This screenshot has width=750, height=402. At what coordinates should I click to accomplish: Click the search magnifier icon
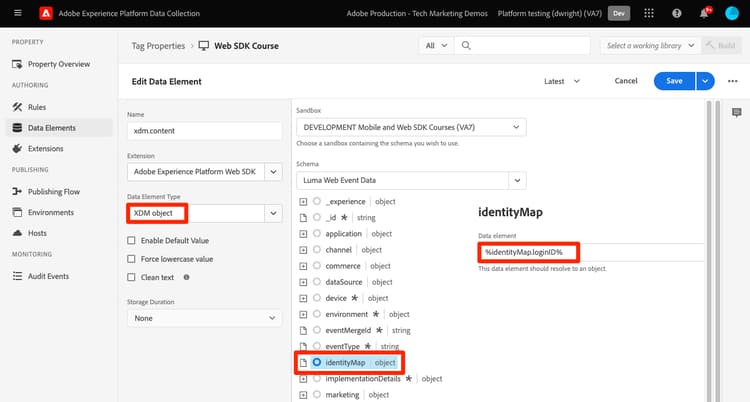tap(466, 45)
